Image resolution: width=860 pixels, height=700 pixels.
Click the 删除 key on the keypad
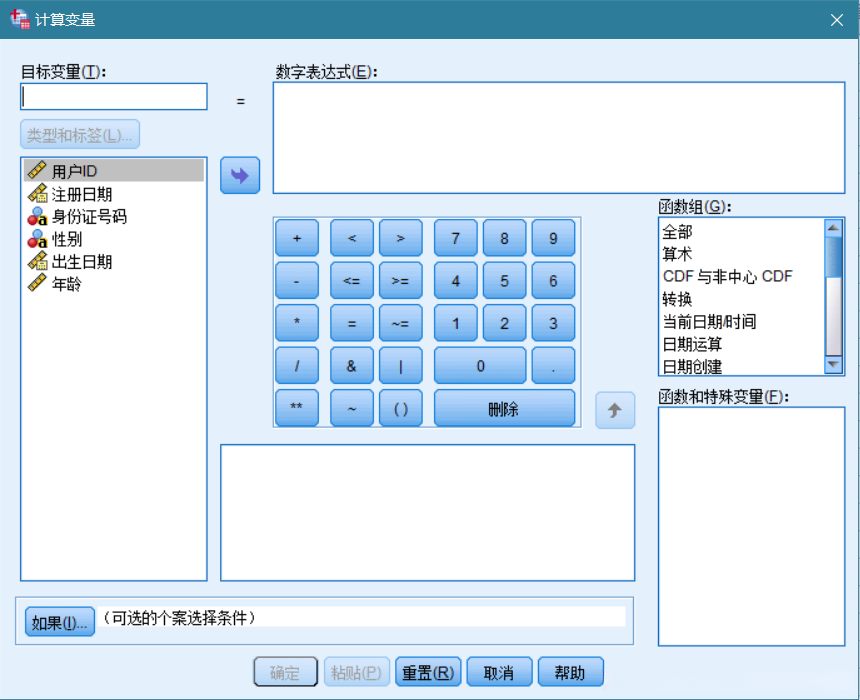pos(504,408)
